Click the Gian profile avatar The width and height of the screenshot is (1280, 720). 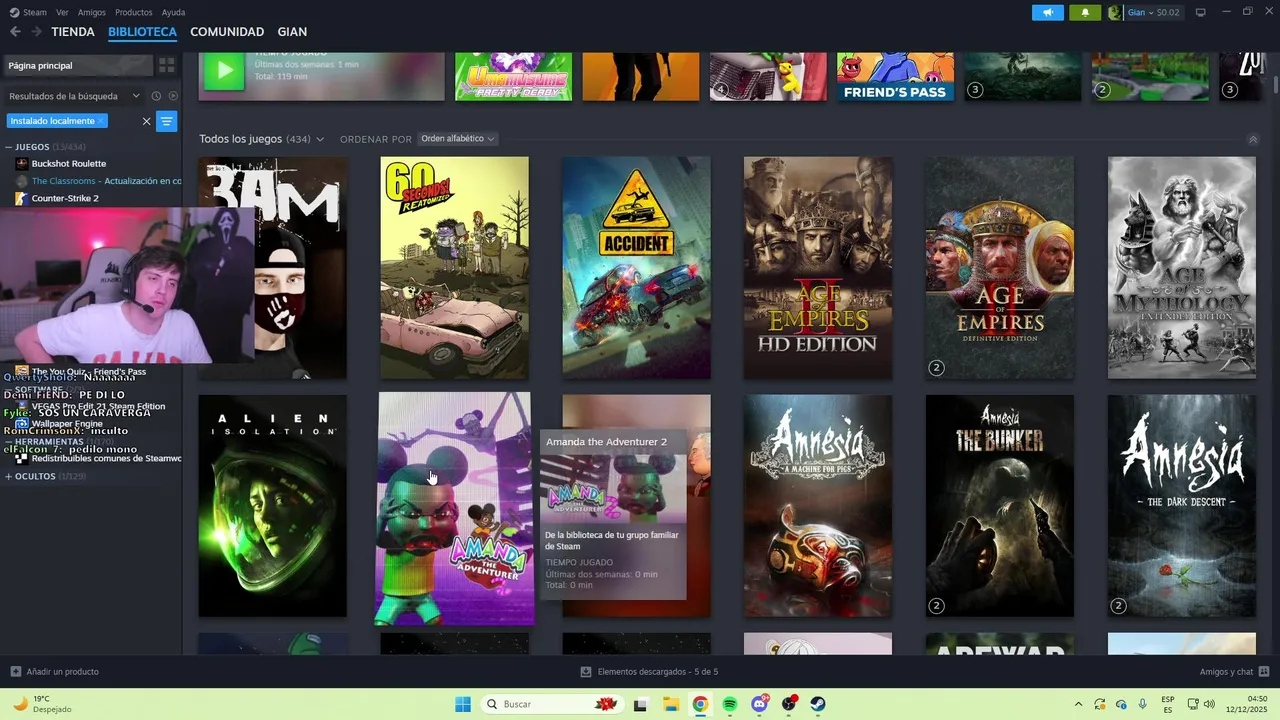(x=1115, y=12)
